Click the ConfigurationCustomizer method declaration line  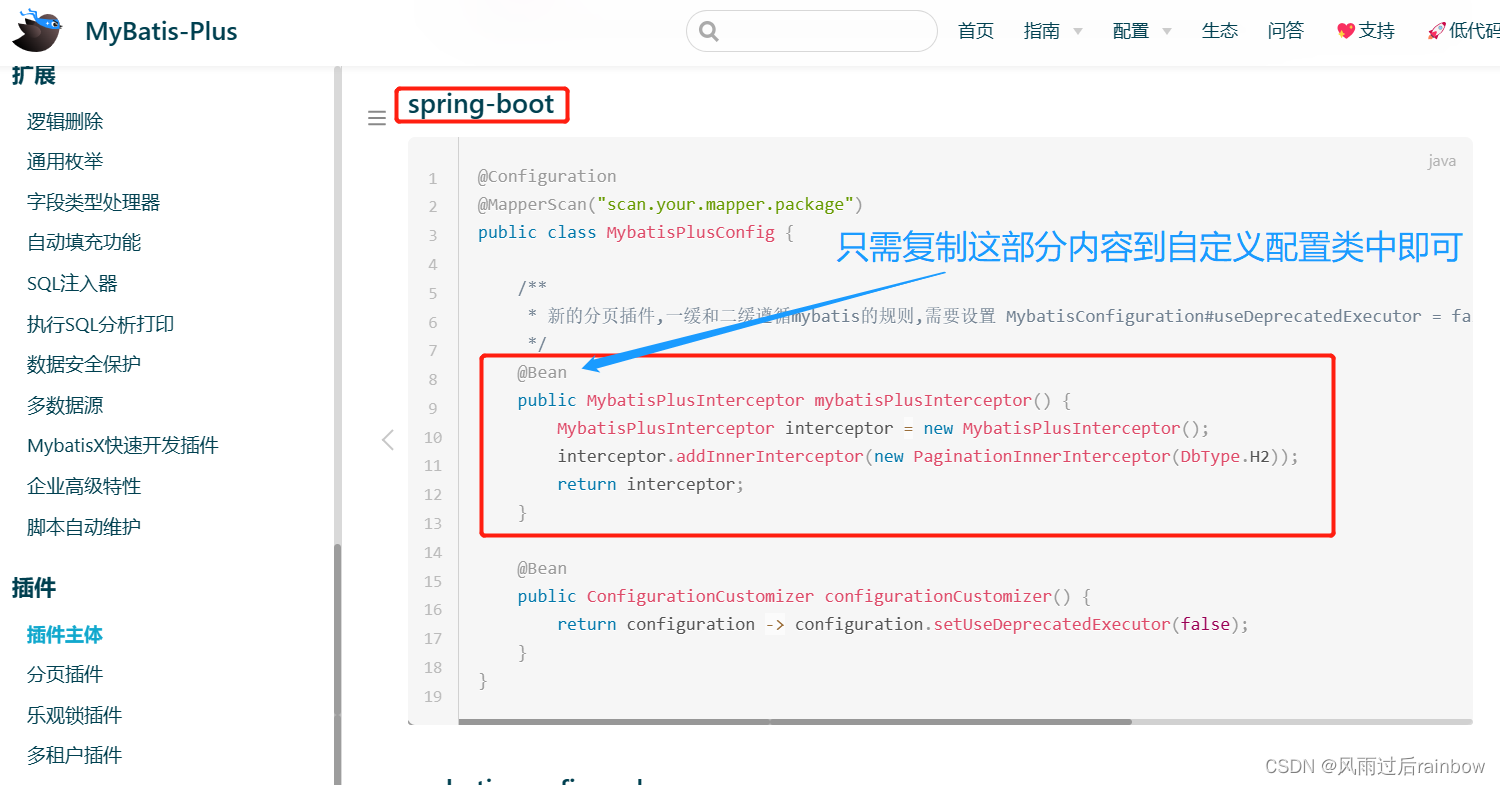pos(804,596)
